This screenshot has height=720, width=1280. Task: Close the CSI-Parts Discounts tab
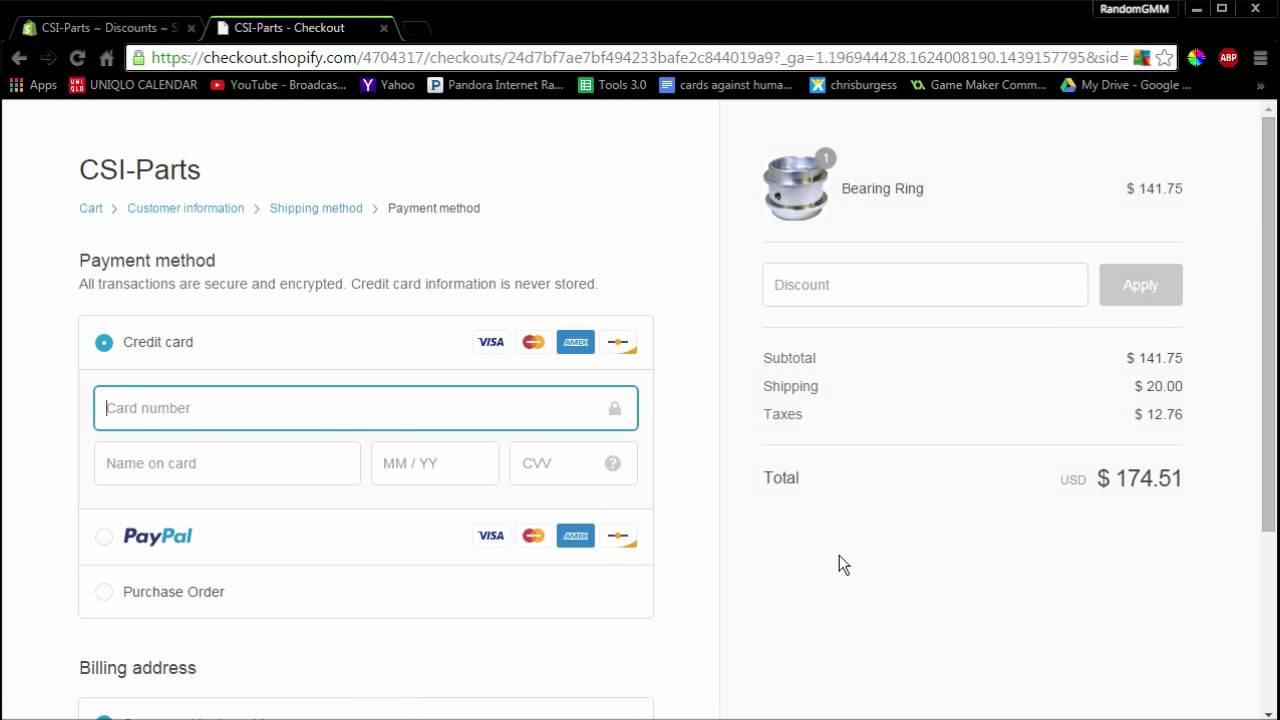191,28
